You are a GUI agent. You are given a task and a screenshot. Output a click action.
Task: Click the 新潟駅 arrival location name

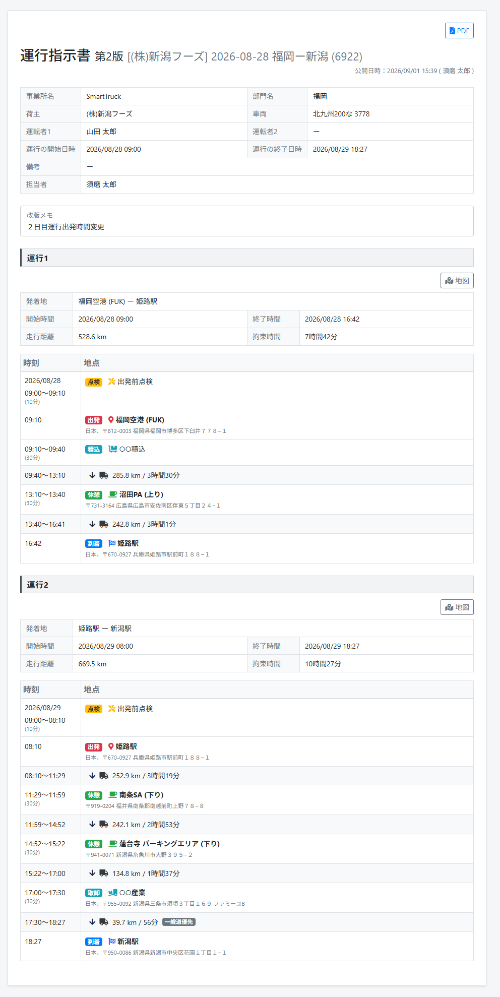(128, 941)
